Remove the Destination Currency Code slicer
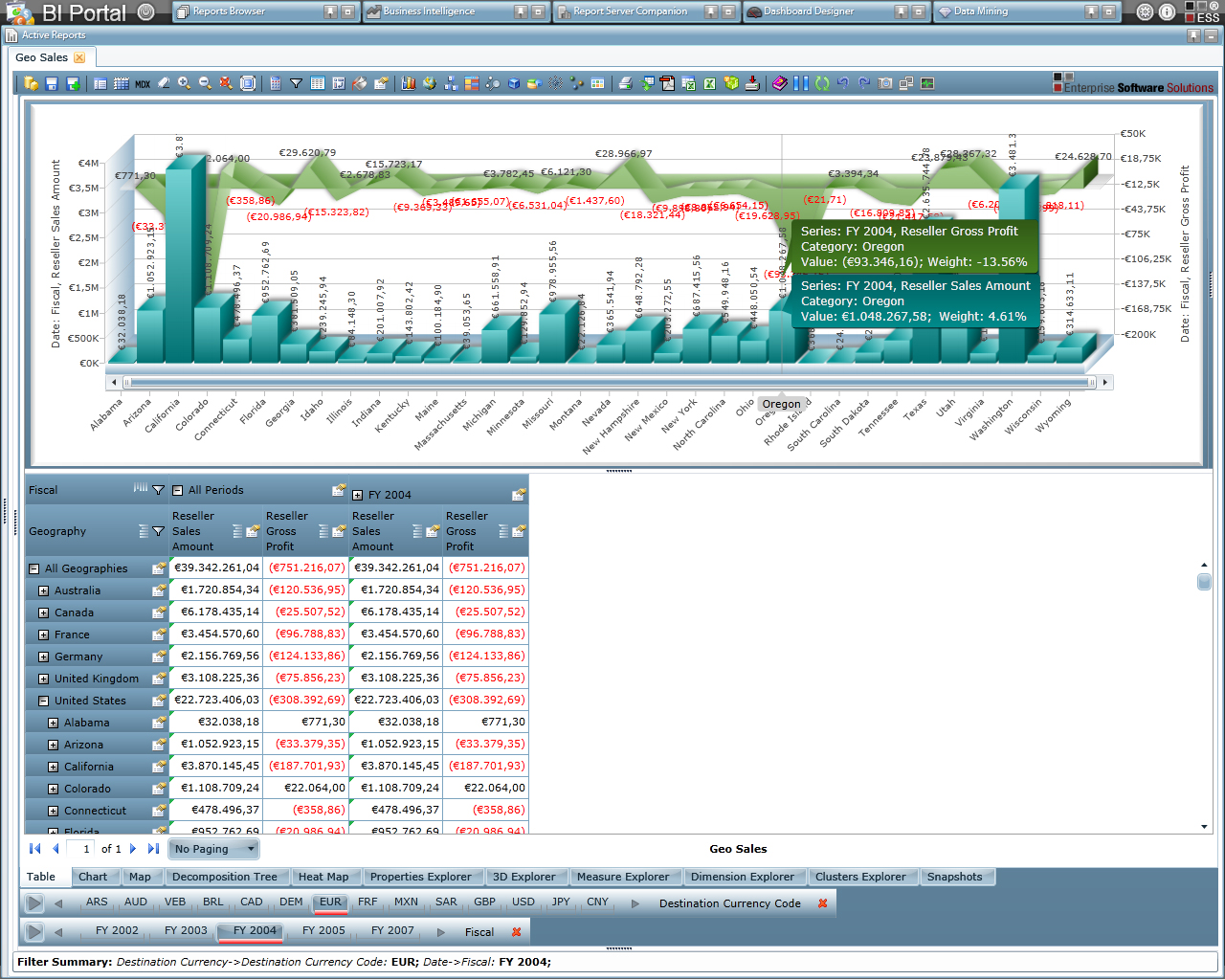The image size is (1225, 980). point(823,903)
